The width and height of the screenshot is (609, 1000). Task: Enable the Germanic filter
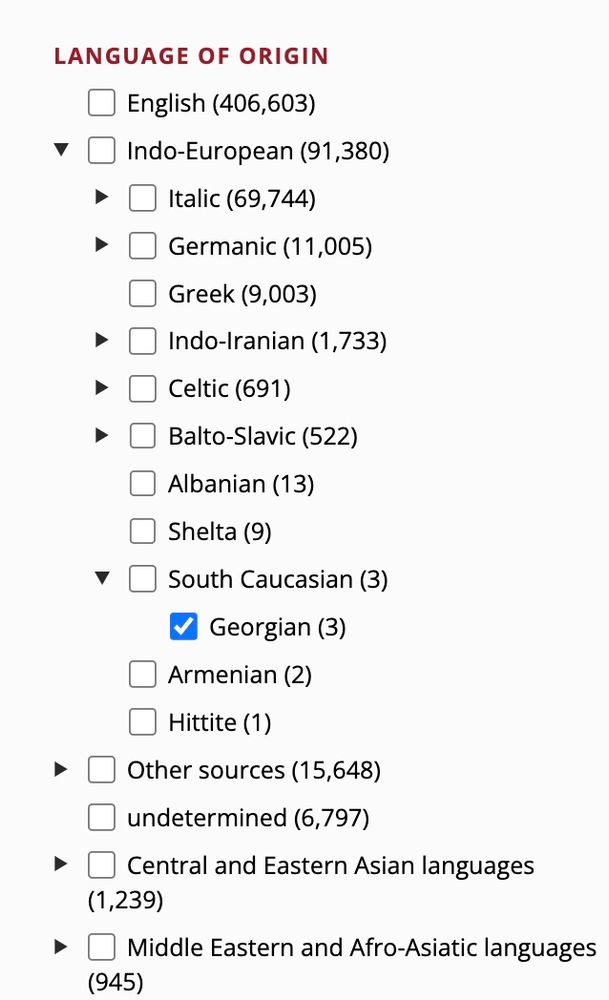[142, 245]
